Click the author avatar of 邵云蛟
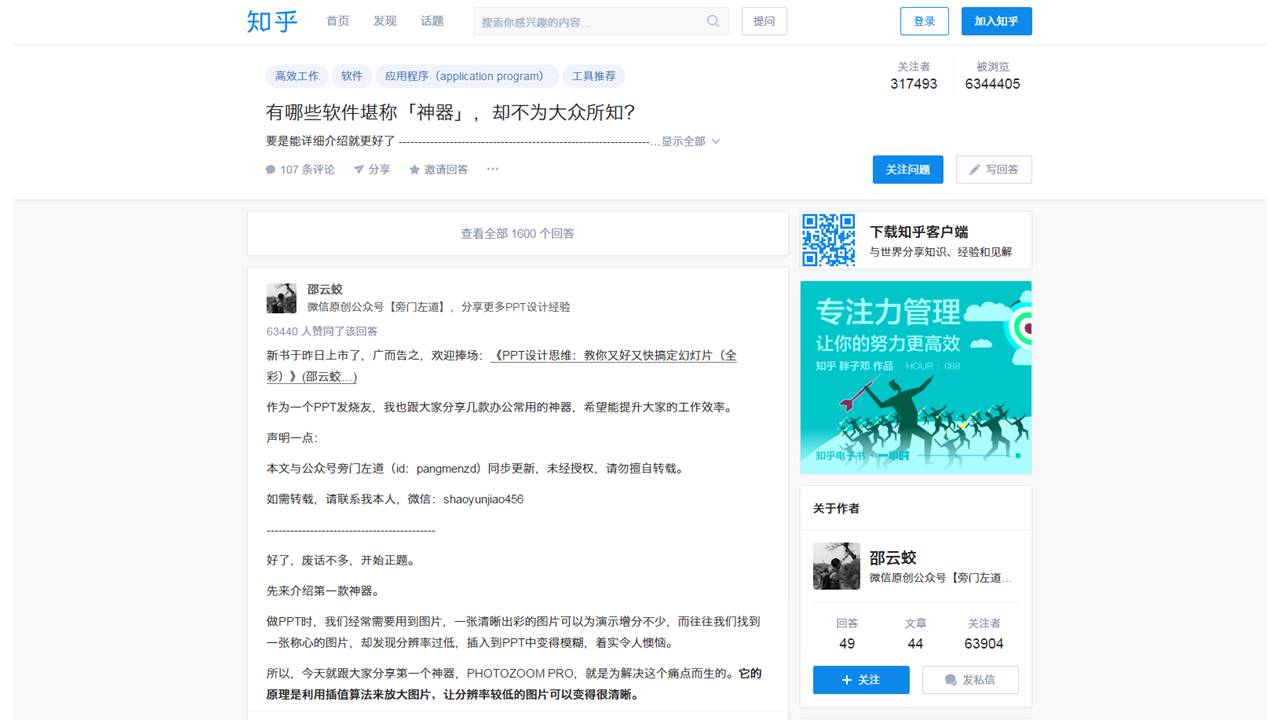 pos(281,297)
